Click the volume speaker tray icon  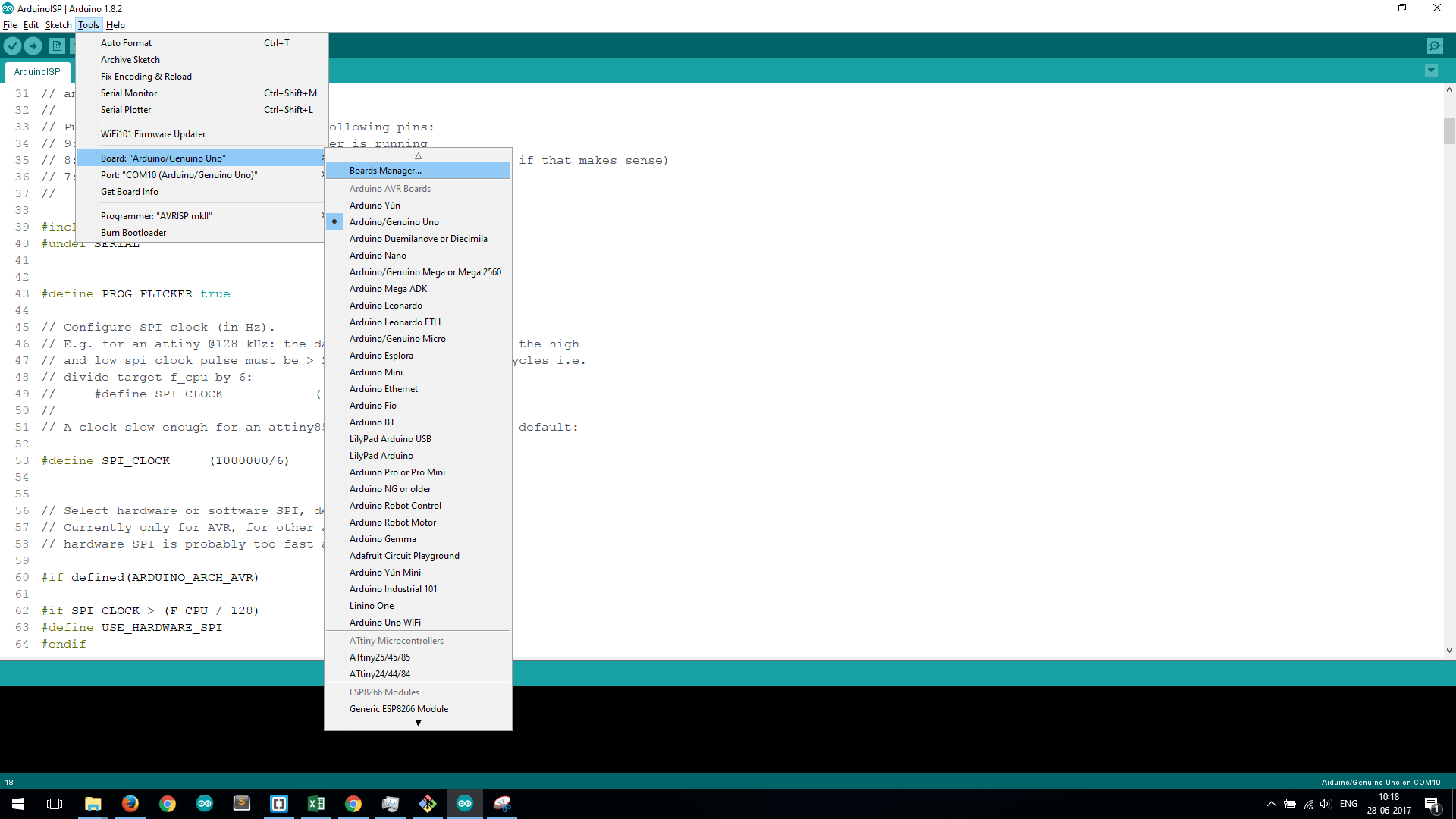tap(1326, 804)
